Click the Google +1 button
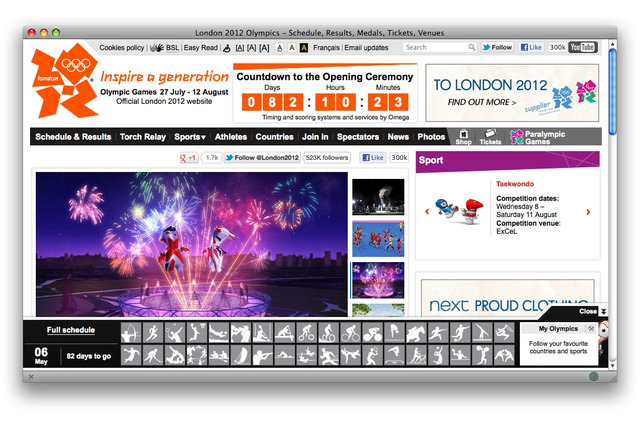 pos(188,158)
